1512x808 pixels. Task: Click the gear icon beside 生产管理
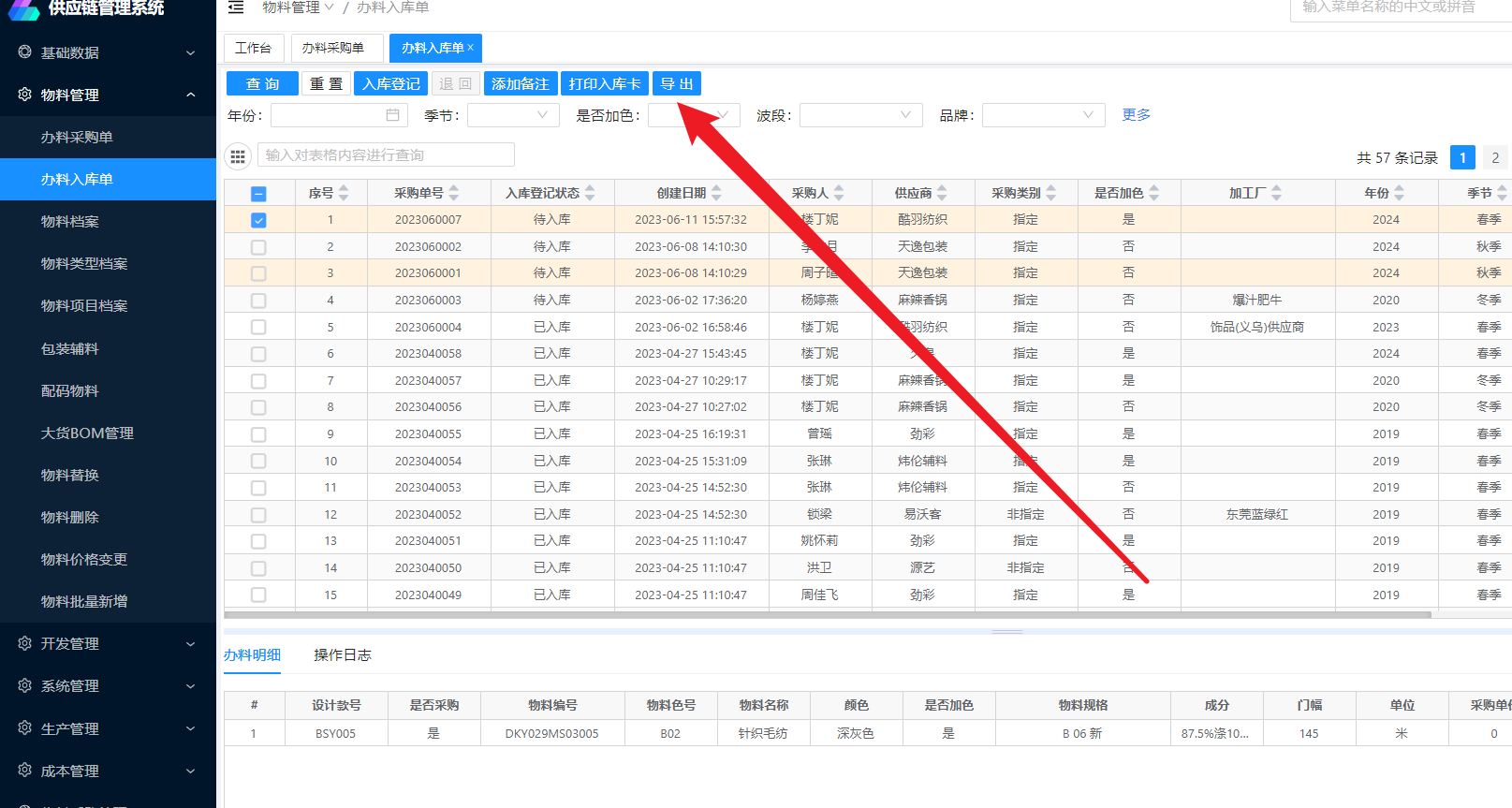pyautogui.click(x=25, y=728)
